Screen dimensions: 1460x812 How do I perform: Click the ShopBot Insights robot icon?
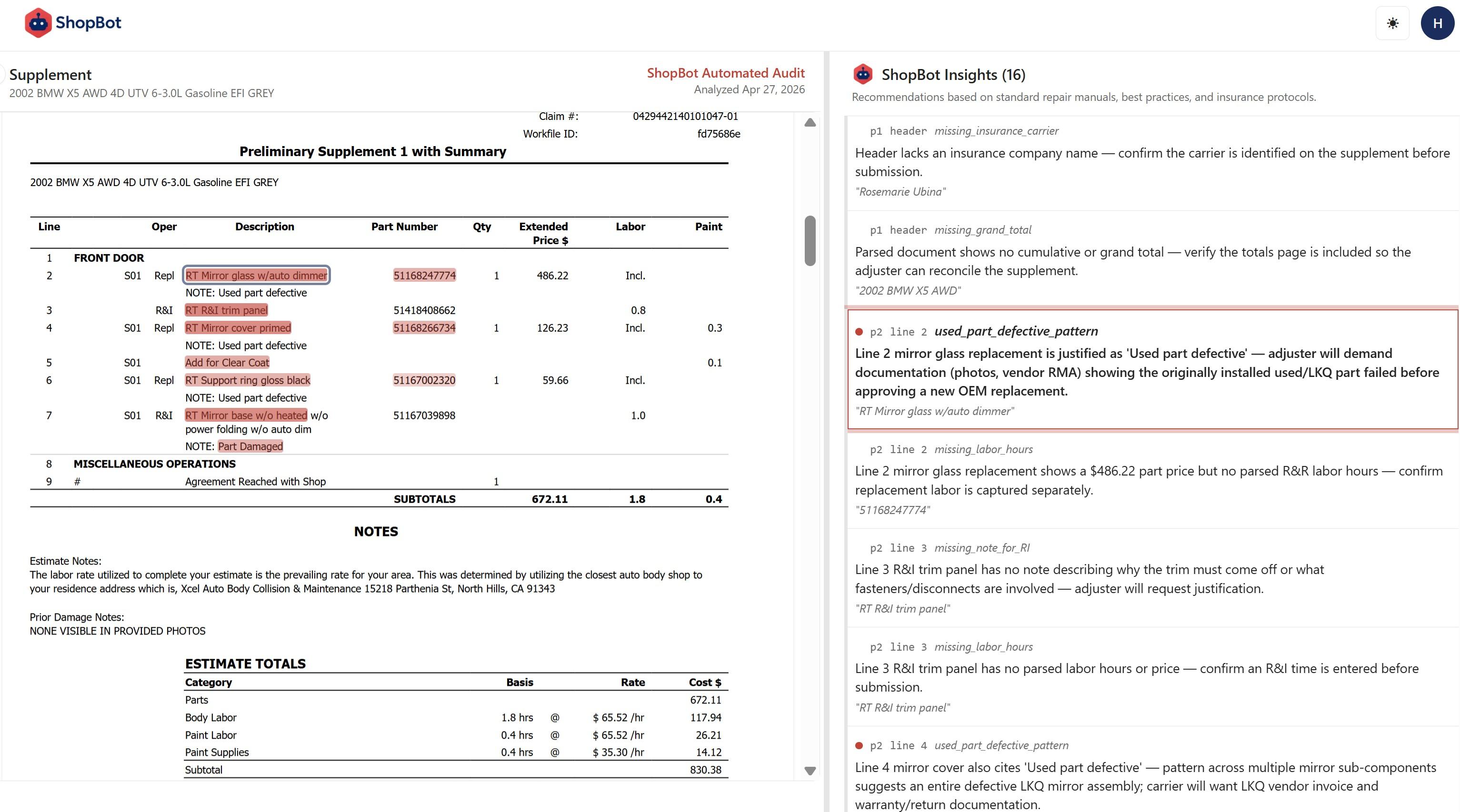pyautogui.click(x=863, y=74)
